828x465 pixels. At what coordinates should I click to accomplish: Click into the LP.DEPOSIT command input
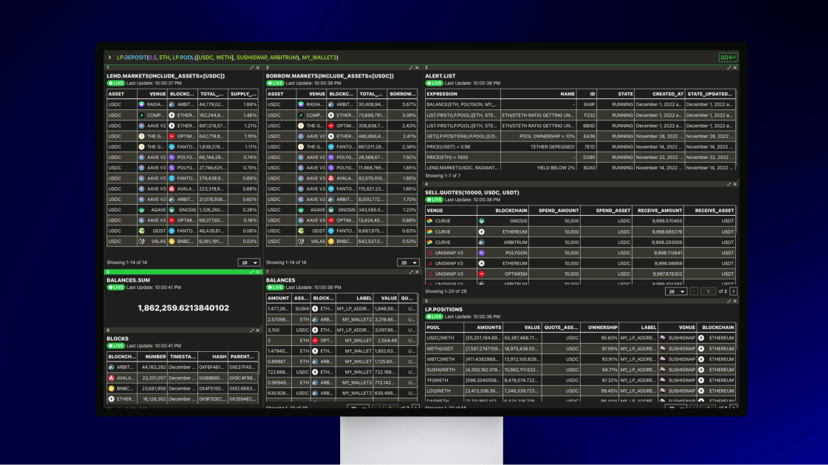412,58
